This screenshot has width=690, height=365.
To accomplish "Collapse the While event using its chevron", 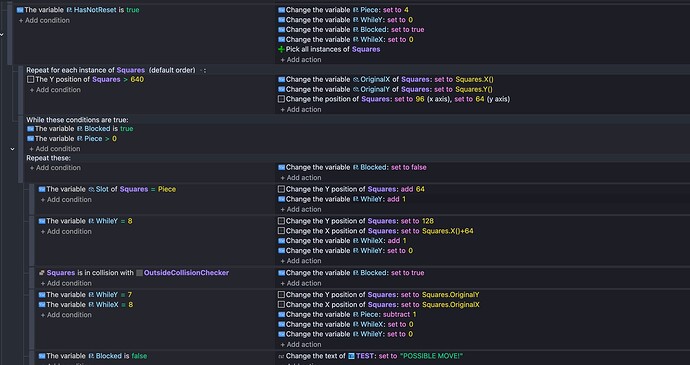I will click(x=12, y=149).
